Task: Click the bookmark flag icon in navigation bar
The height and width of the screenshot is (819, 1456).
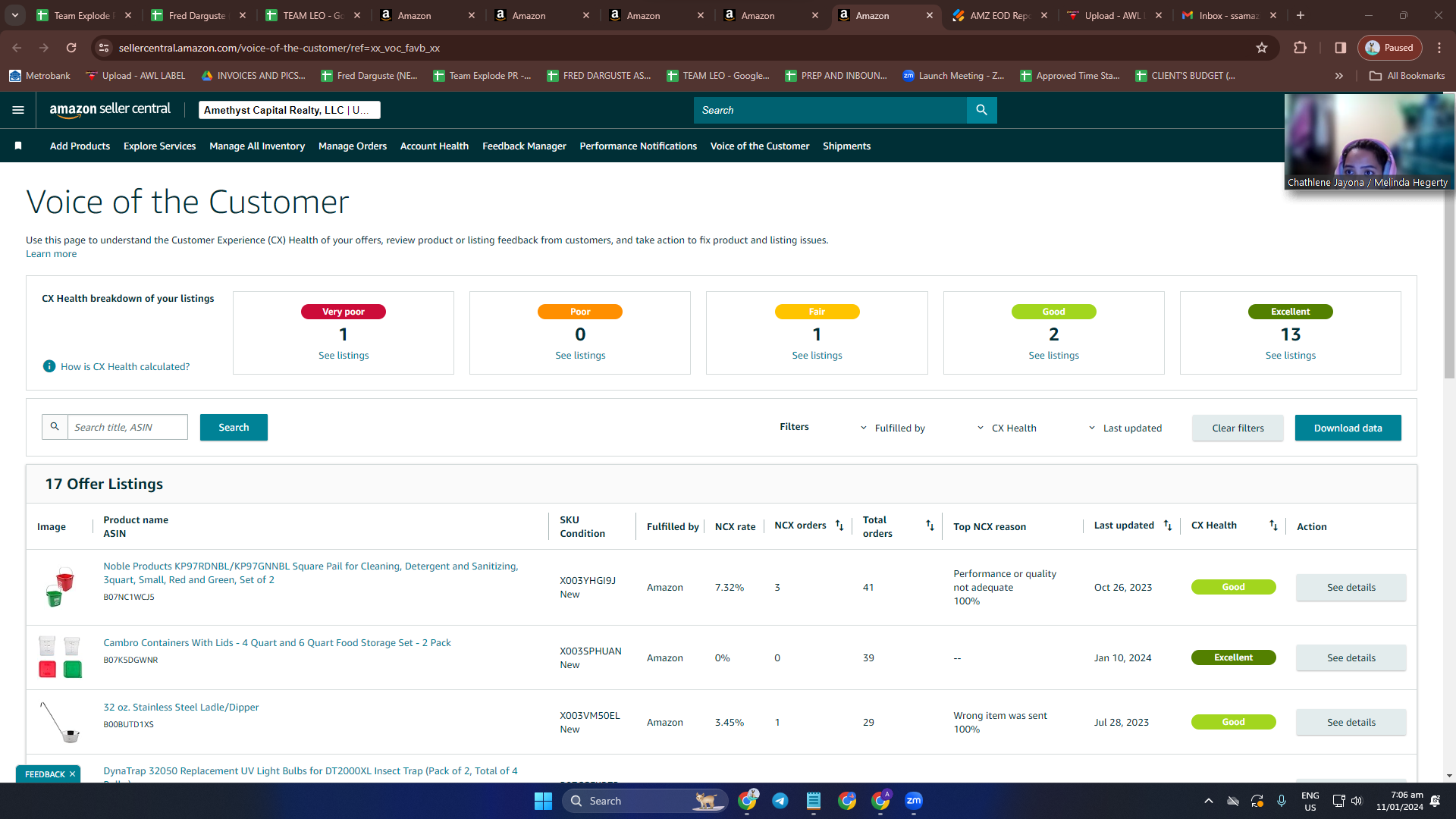Action: pyautogui.click(x=18, y=146)
